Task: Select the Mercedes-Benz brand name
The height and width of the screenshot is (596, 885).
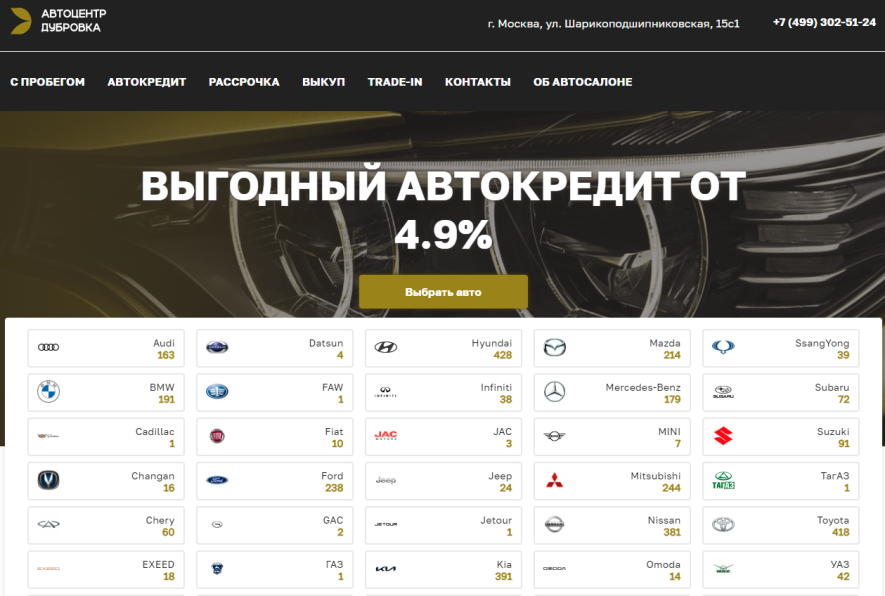Action: [643, 387]
